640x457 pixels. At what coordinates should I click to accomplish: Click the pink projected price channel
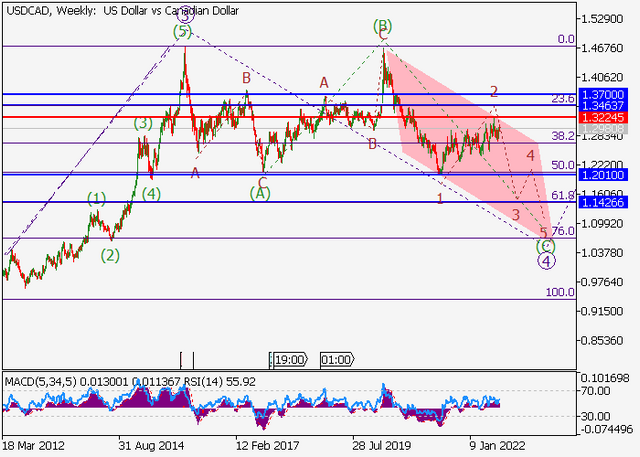point(469,143)
